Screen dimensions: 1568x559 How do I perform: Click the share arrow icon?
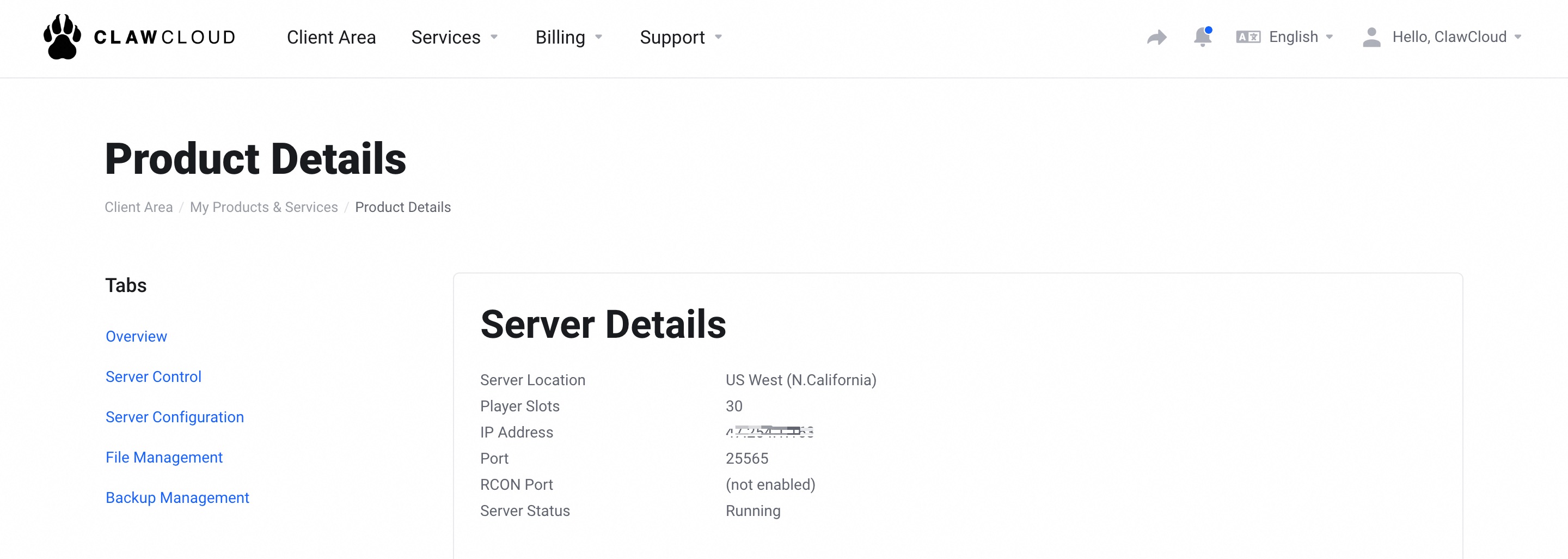[1156, 38]
